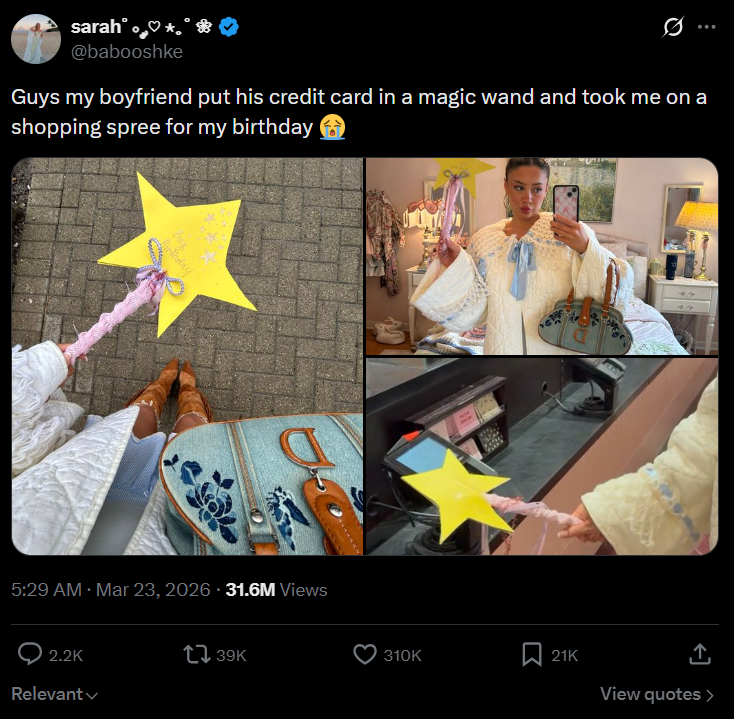Open the share upload icon

700,654
